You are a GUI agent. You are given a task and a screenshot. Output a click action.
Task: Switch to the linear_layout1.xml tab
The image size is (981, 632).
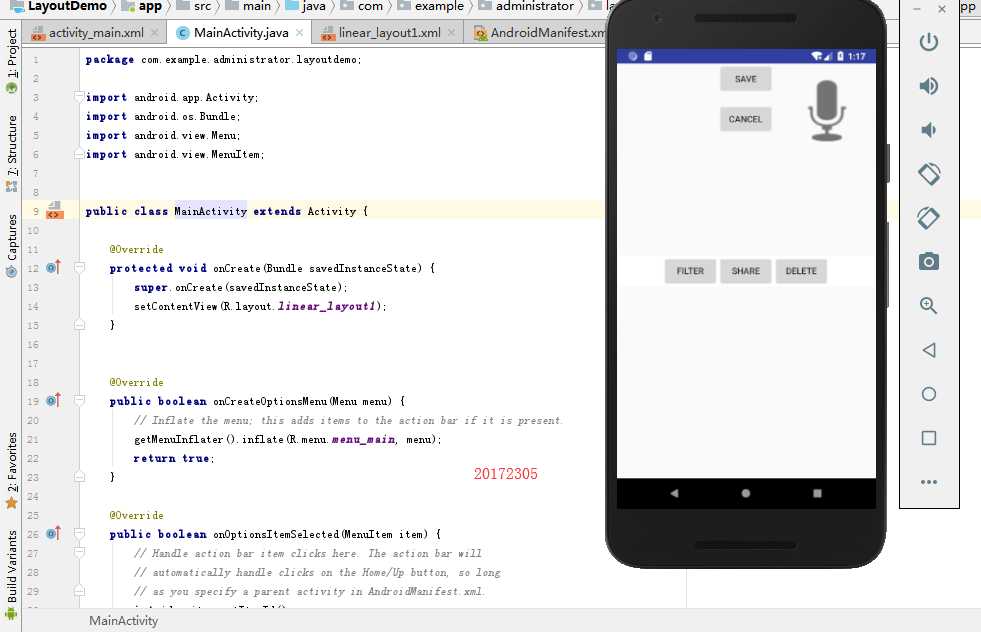pos(389,33)
